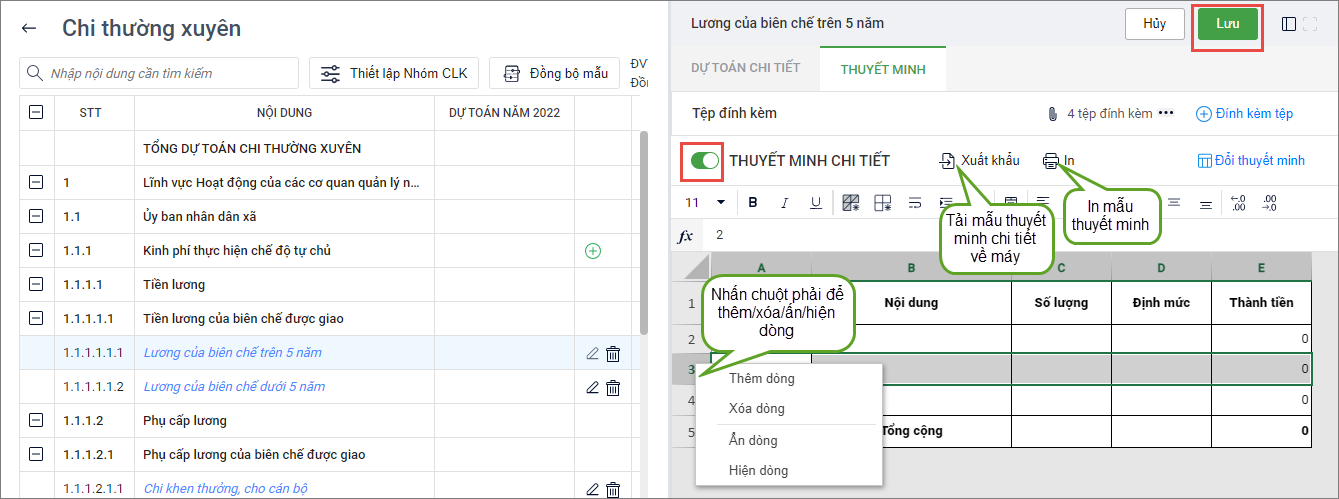
Task: Switch to the DỰ TOÁN CHI TIẾT tab
Action: [x=745, y=68]
